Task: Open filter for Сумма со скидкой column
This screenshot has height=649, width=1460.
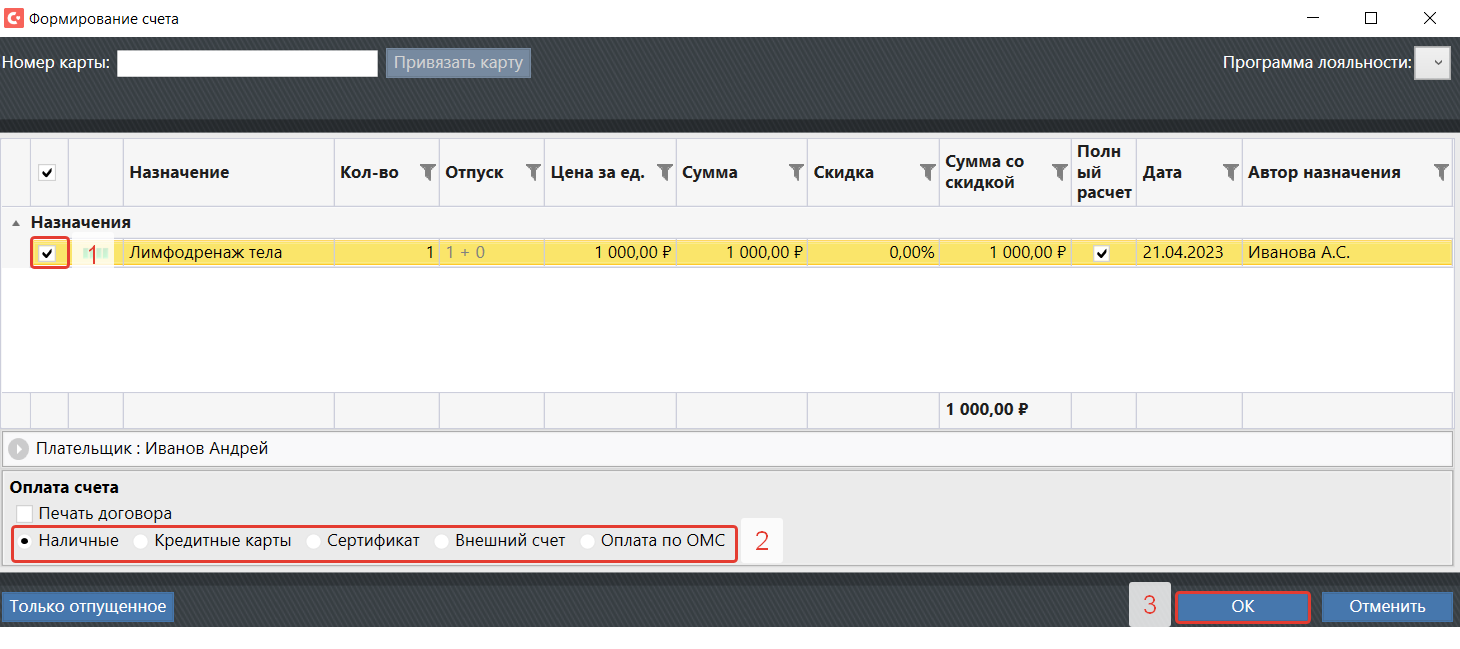Action: [1060, 172]
